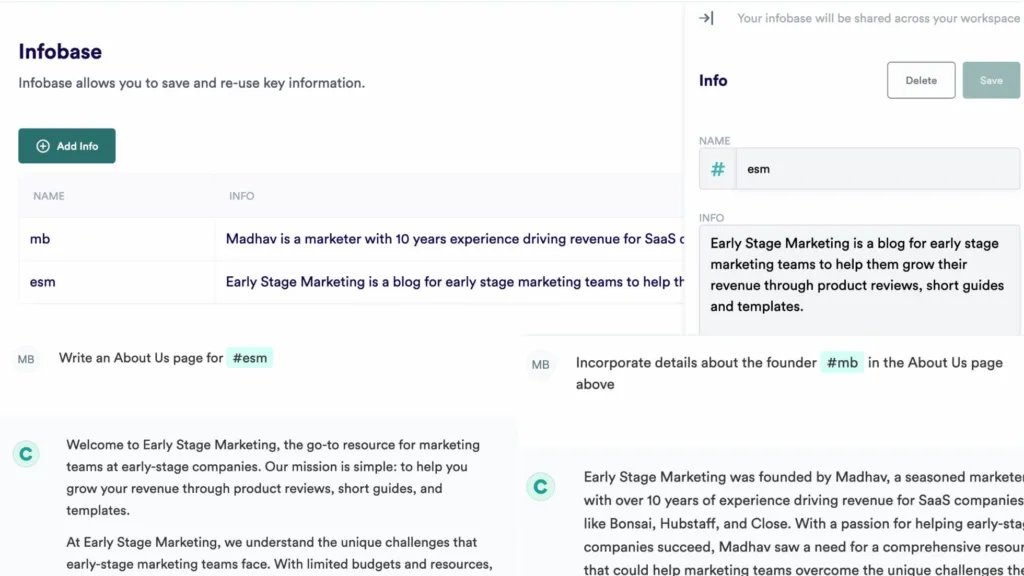Image resolution: width=1024 pixels, height=576 pixels.
Task: Click the INFO column header in table
Action: tap(242, 196)
